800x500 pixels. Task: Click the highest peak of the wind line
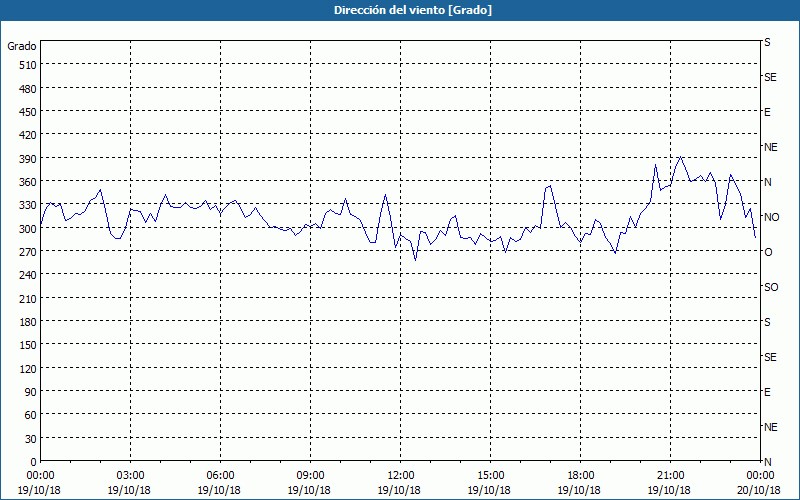pyautogui.click(x=680, y=156)
